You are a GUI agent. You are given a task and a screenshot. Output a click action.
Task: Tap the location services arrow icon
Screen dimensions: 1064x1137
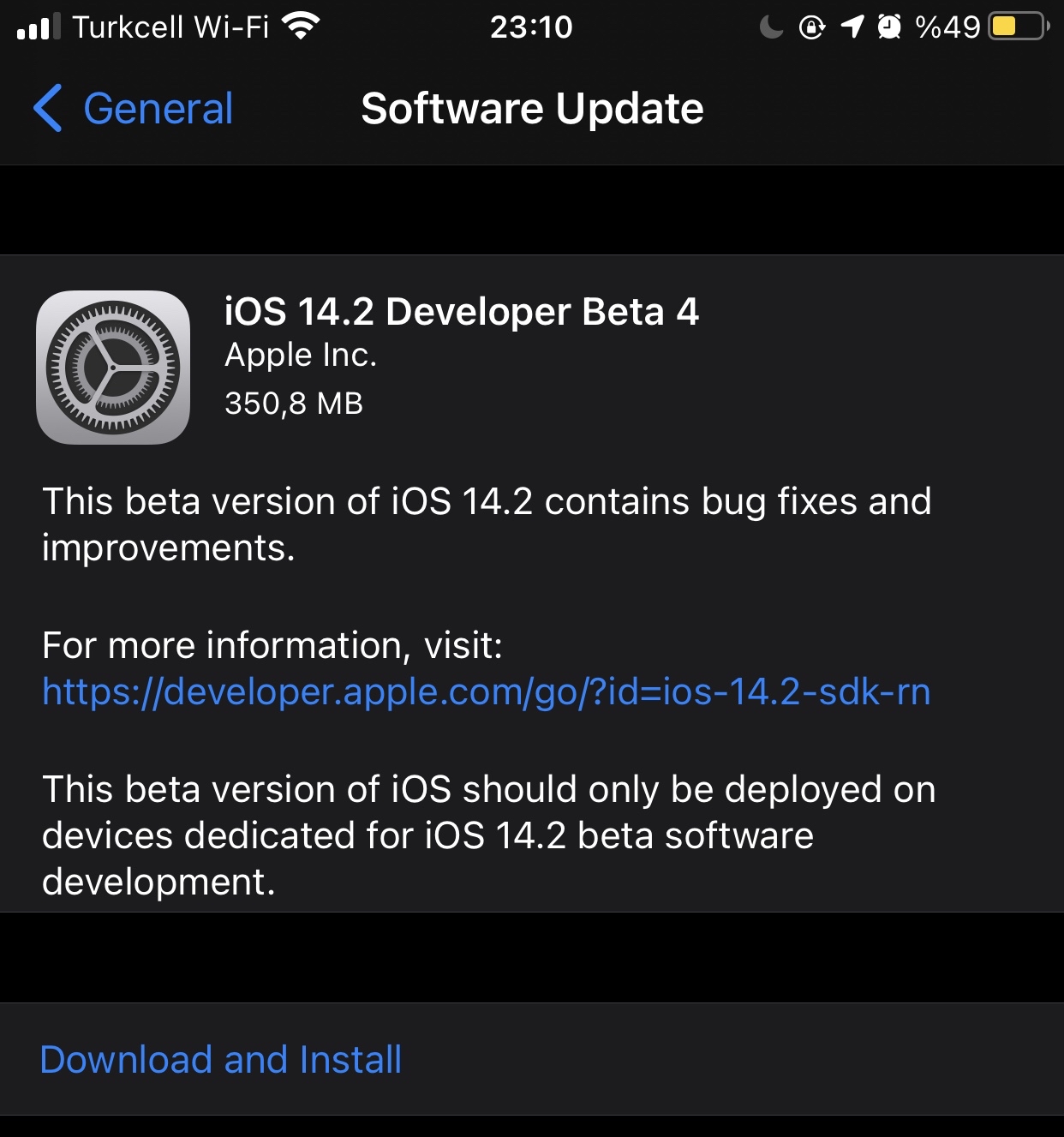coord(852,27)
